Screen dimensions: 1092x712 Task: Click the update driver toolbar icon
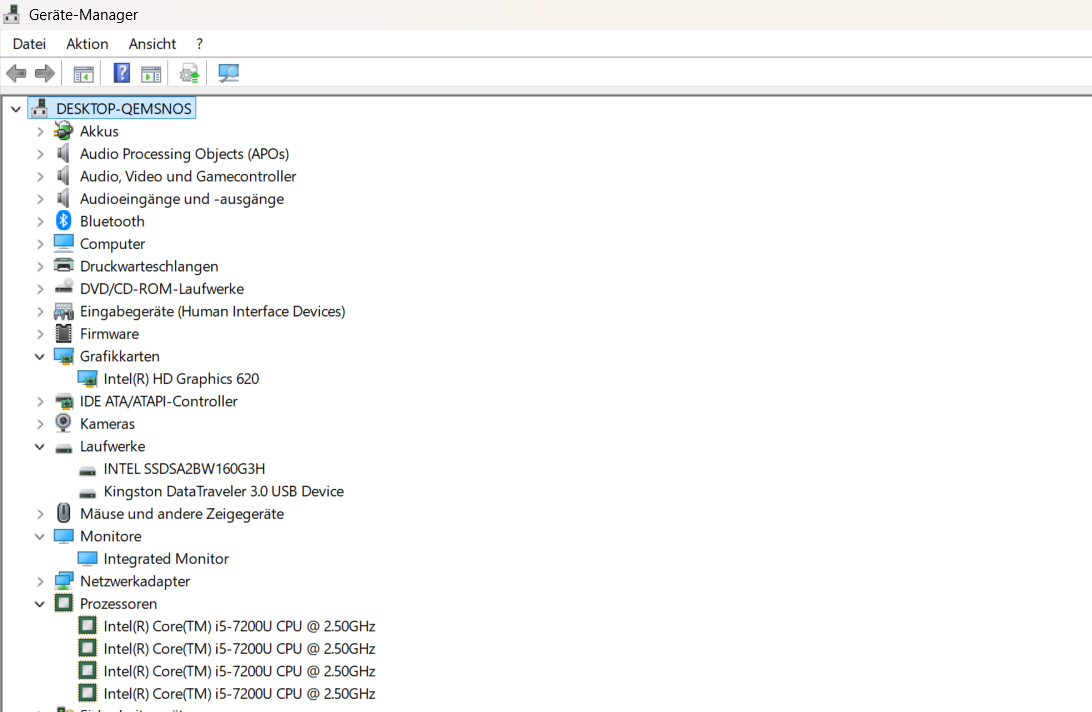(x=189, y=73)
